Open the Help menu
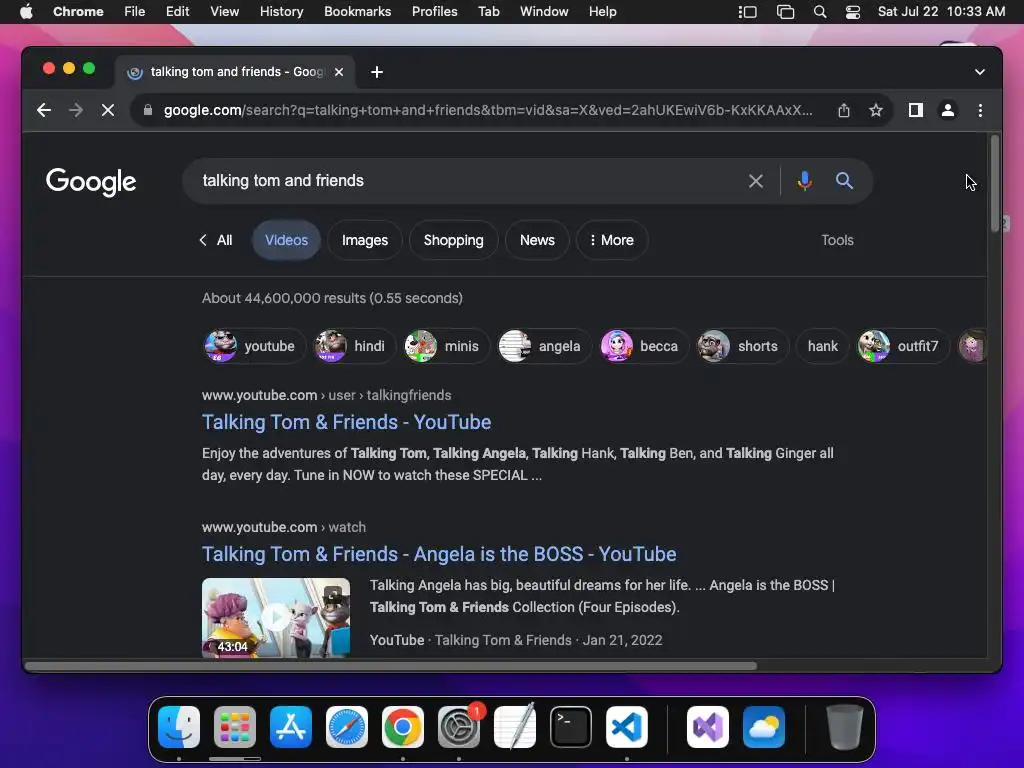 [x=602, y=12]
